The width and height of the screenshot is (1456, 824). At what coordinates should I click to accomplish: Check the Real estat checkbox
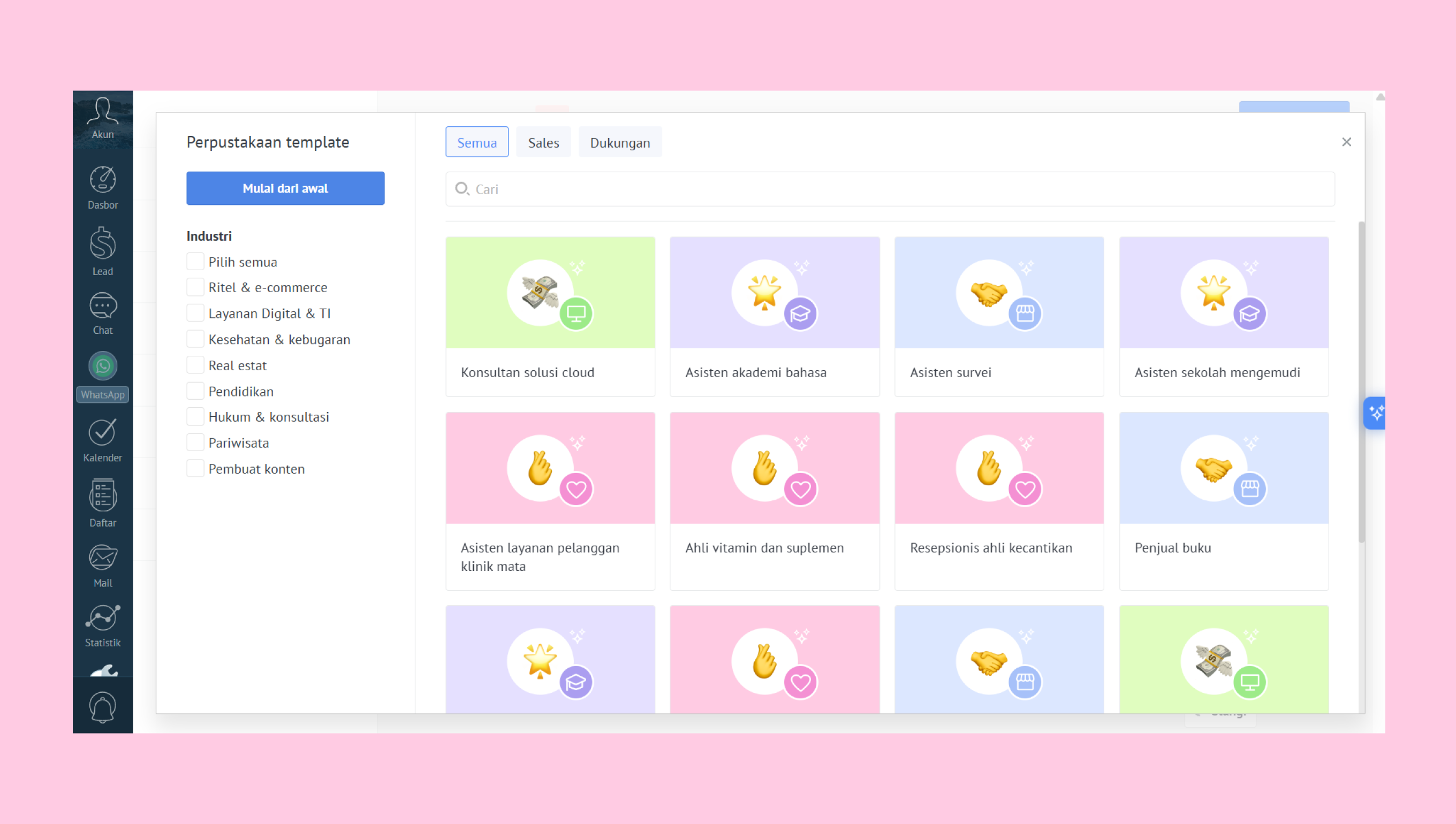(195, 365)
